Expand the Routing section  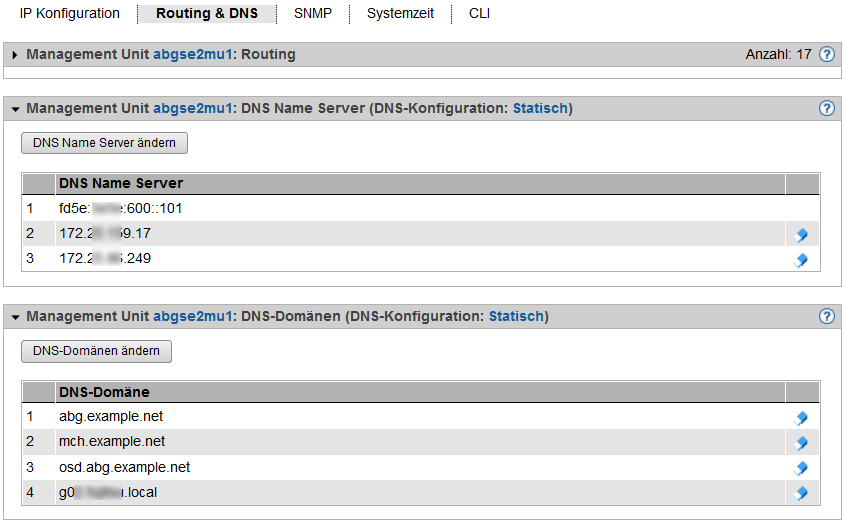[x=15, y=55]
